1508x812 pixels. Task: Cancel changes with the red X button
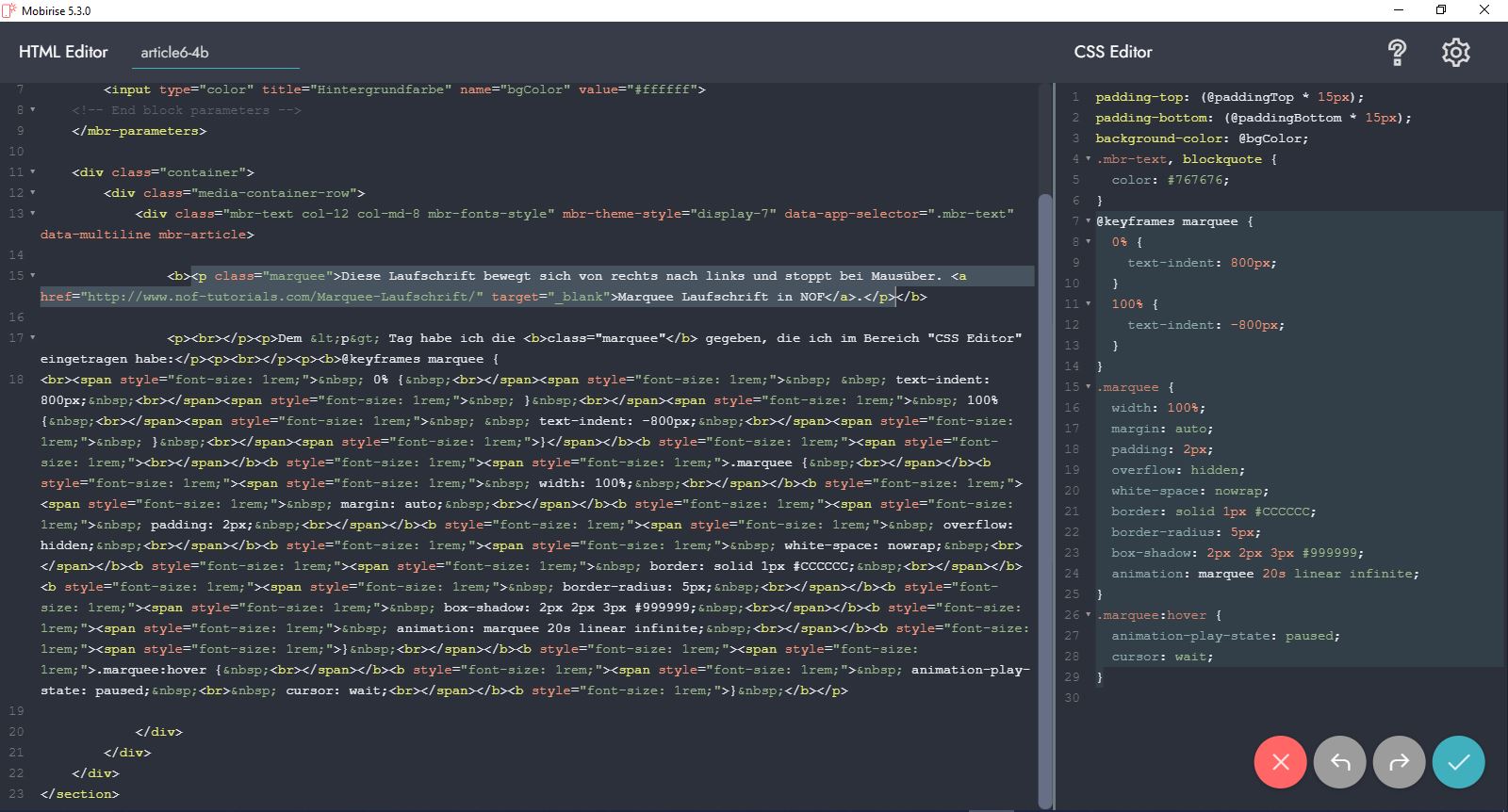(x=1280, y=762)
